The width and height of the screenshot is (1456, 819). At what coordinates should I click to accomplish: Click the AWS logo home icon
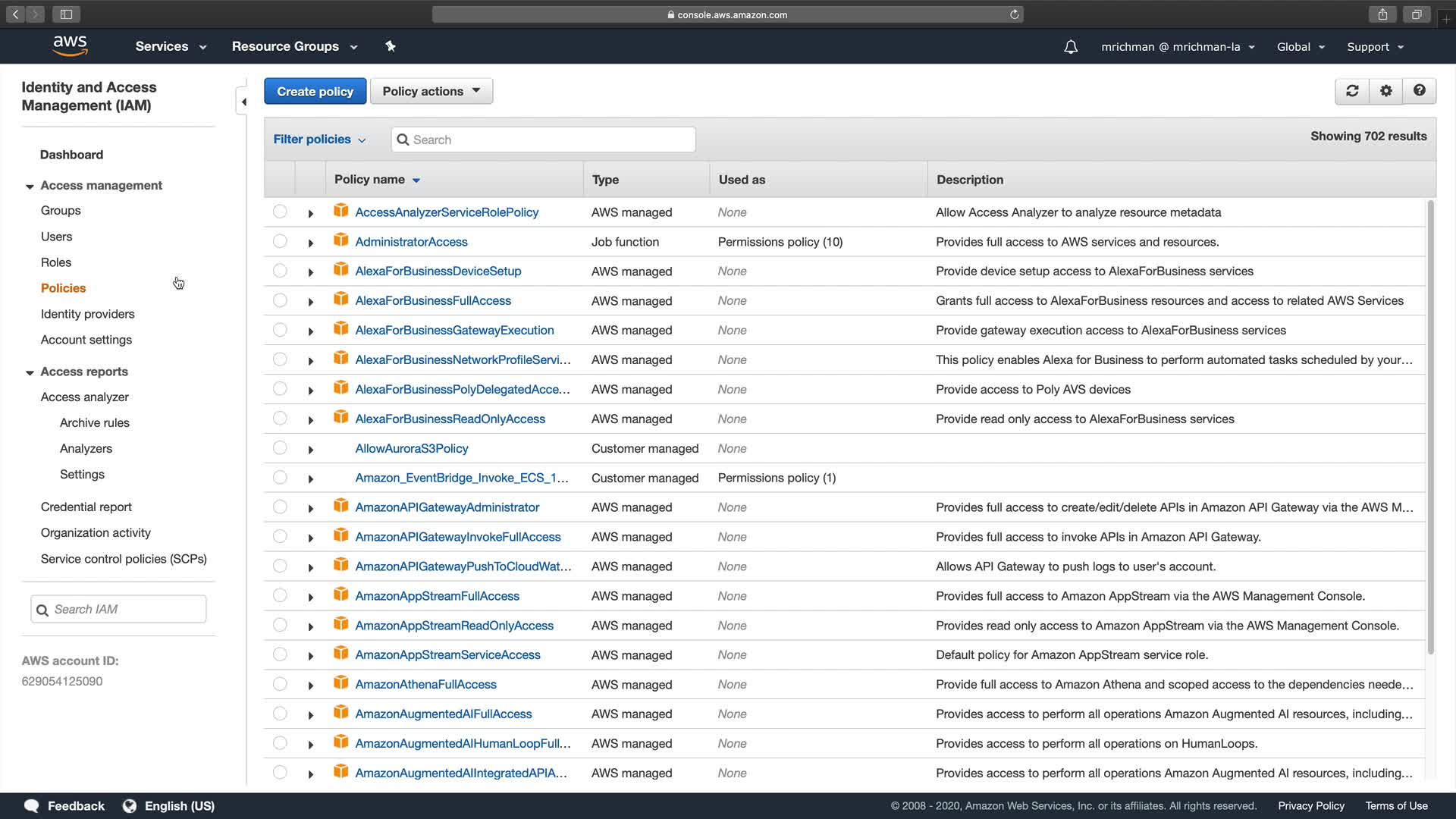(x=71, y=46)
